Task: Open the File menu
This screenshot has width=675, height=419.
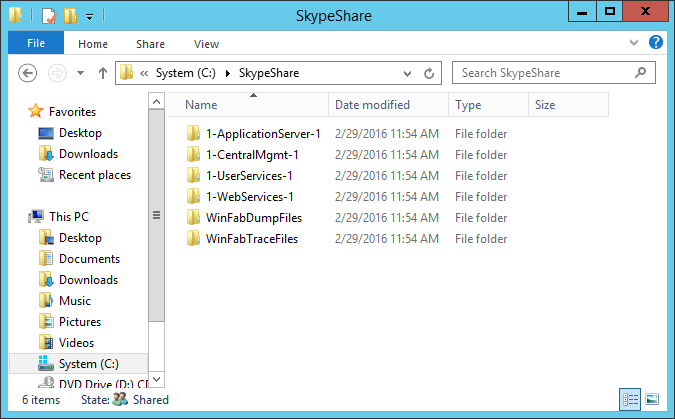Action: [36, 43]
